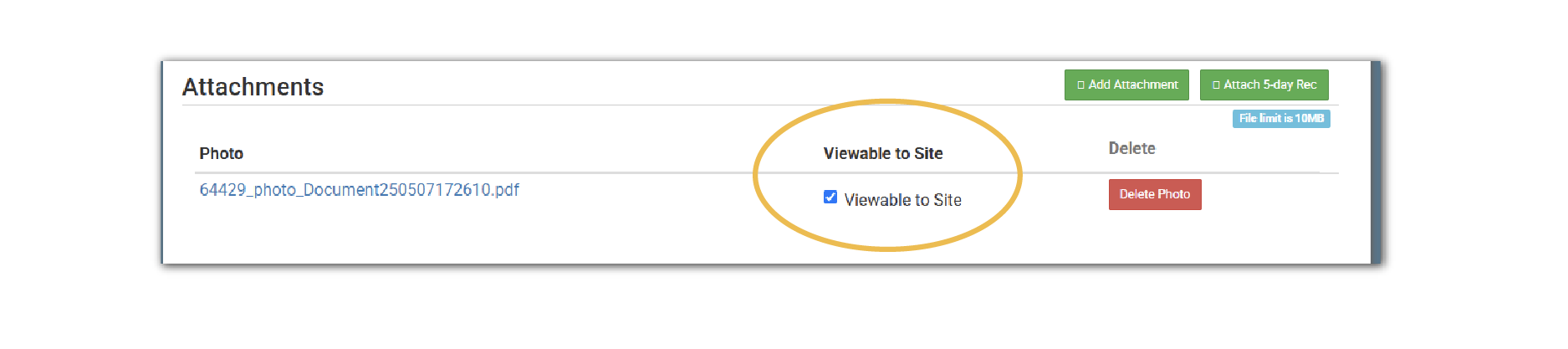This screenshot has width=1568, height=349.
Task: Select the Photo column header
Action: [x=221, y=154]
